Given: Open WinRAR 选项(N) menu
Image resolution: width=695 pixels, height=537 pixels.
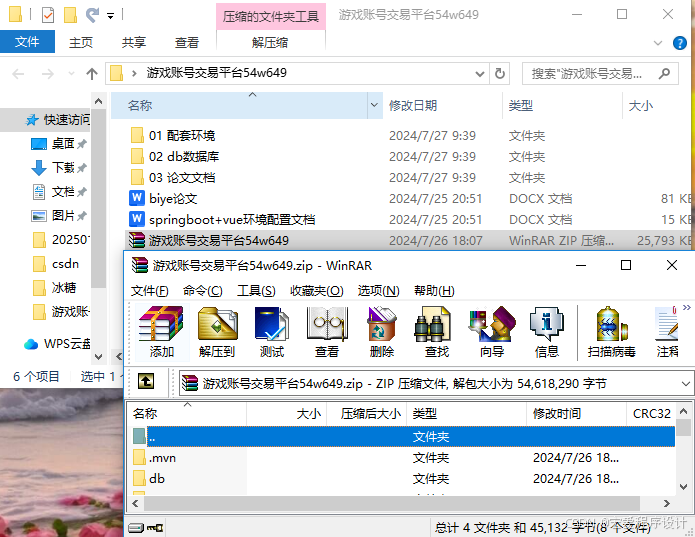Looking at the screenshot, I should click(x=379, y=291).
